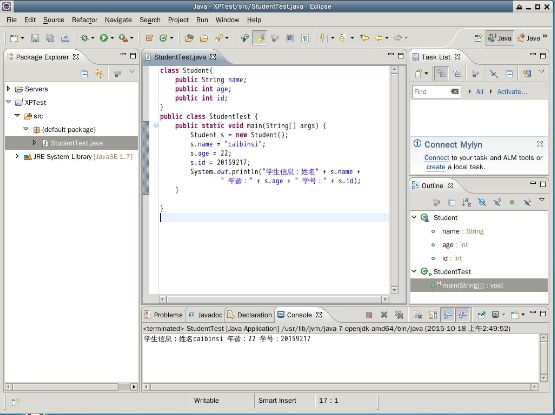The image size is (555, 415).
Task: Click the Debug bug icon in toolbar
Action: pyautogui.click(x=84, y=38)
